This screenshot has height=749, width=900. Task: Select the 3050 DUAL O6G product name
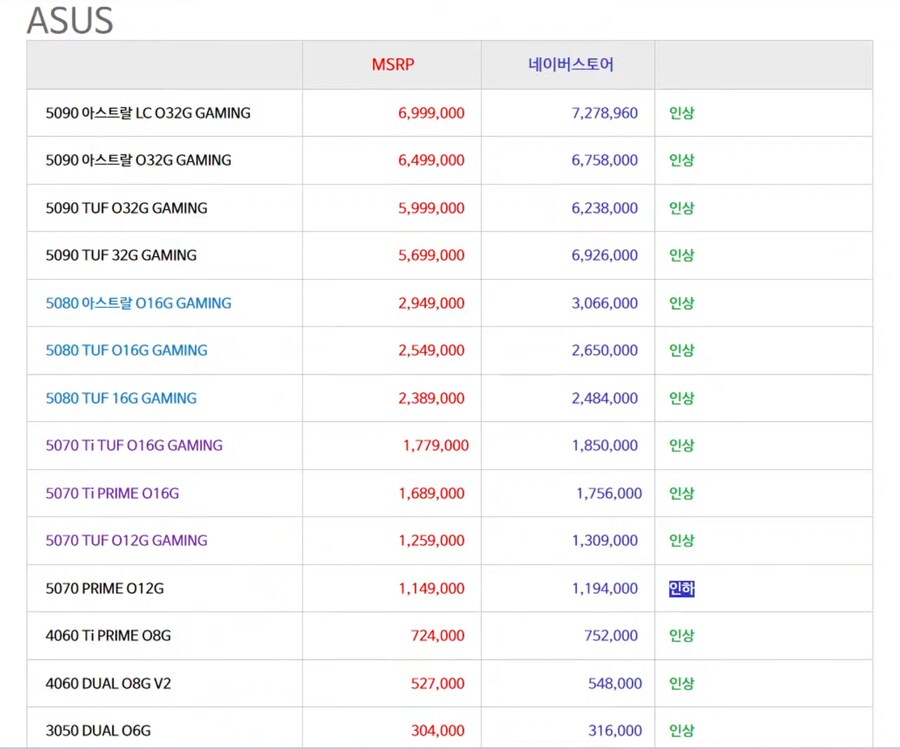(x=98, y=731)
